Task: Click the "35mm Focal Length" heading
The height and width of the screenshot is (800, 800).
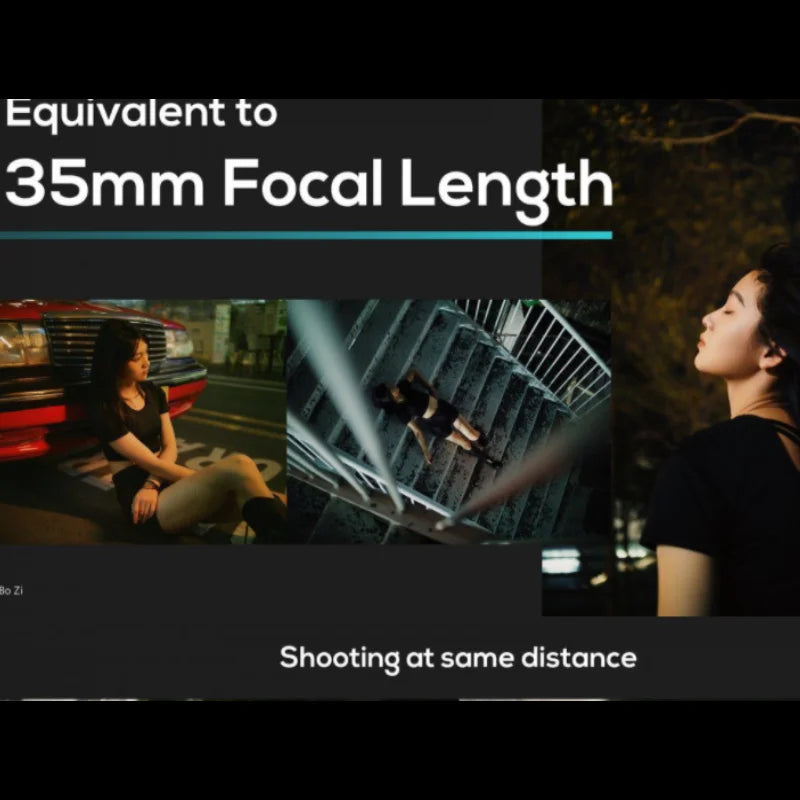Action: click(x=308, y=183)
